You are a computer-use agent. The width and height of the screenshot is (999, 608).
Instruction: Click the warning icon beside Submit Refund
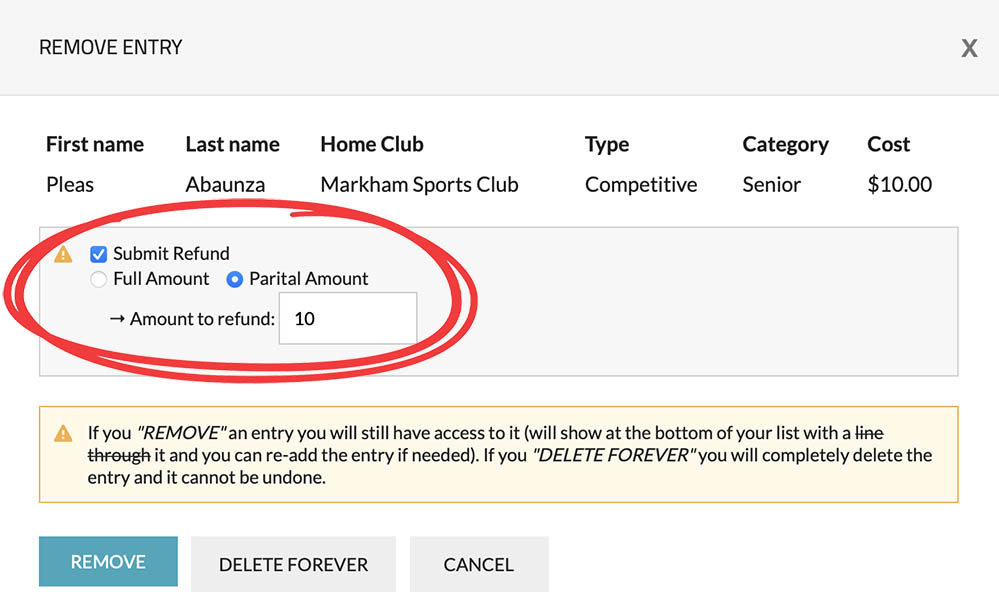pyautogui.click(x=63, y=254)
